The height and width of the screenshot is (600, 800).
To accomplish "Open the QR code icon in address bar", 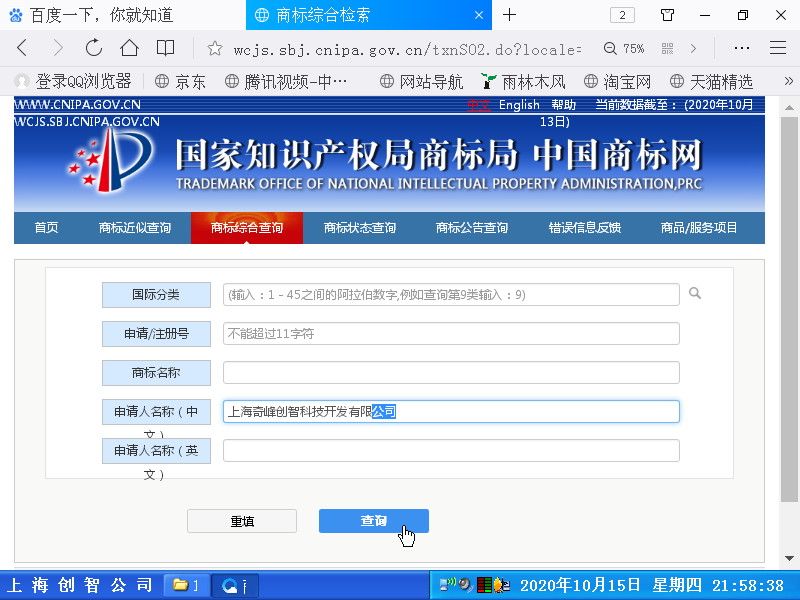I will (667, 48).
